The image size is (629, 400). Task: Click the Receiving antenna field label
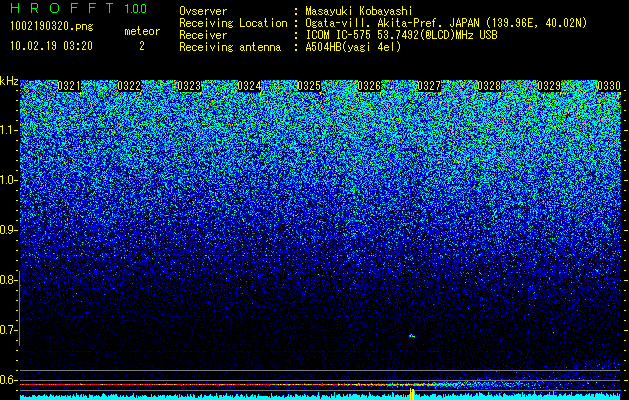[230, 47]
